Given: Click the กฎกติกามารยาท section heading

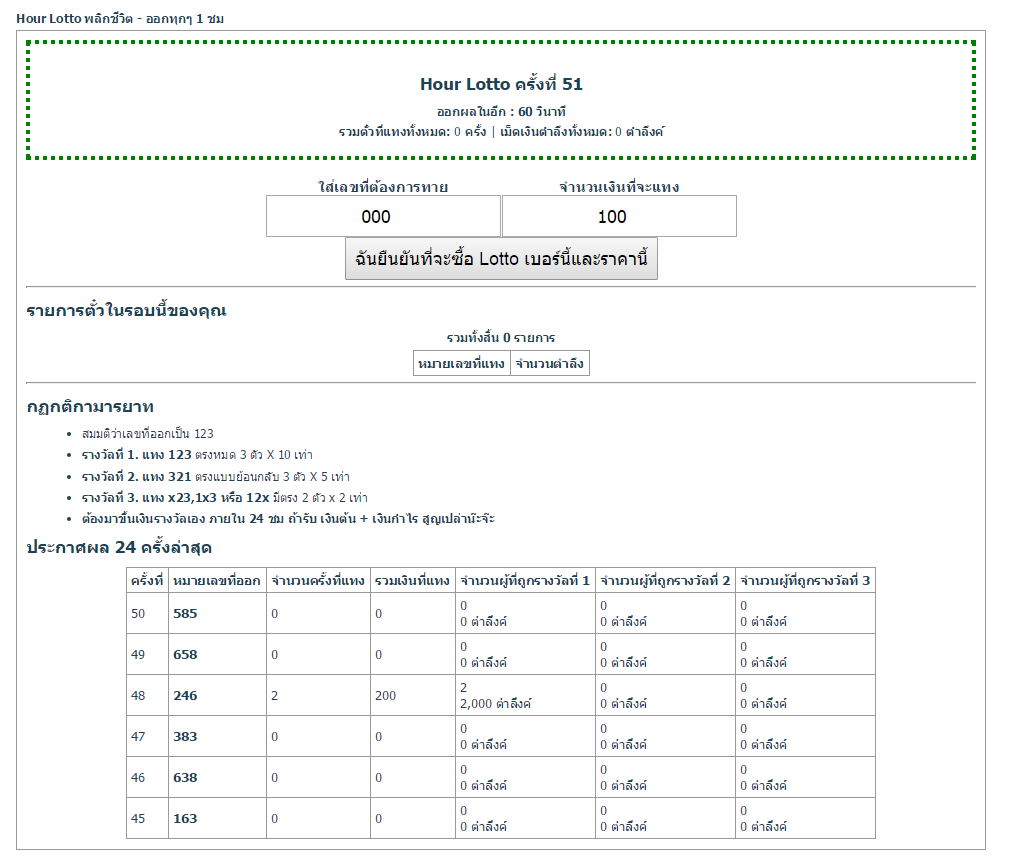Looking at the screenshot, I should pyautogui.click(x=90, y=407).
